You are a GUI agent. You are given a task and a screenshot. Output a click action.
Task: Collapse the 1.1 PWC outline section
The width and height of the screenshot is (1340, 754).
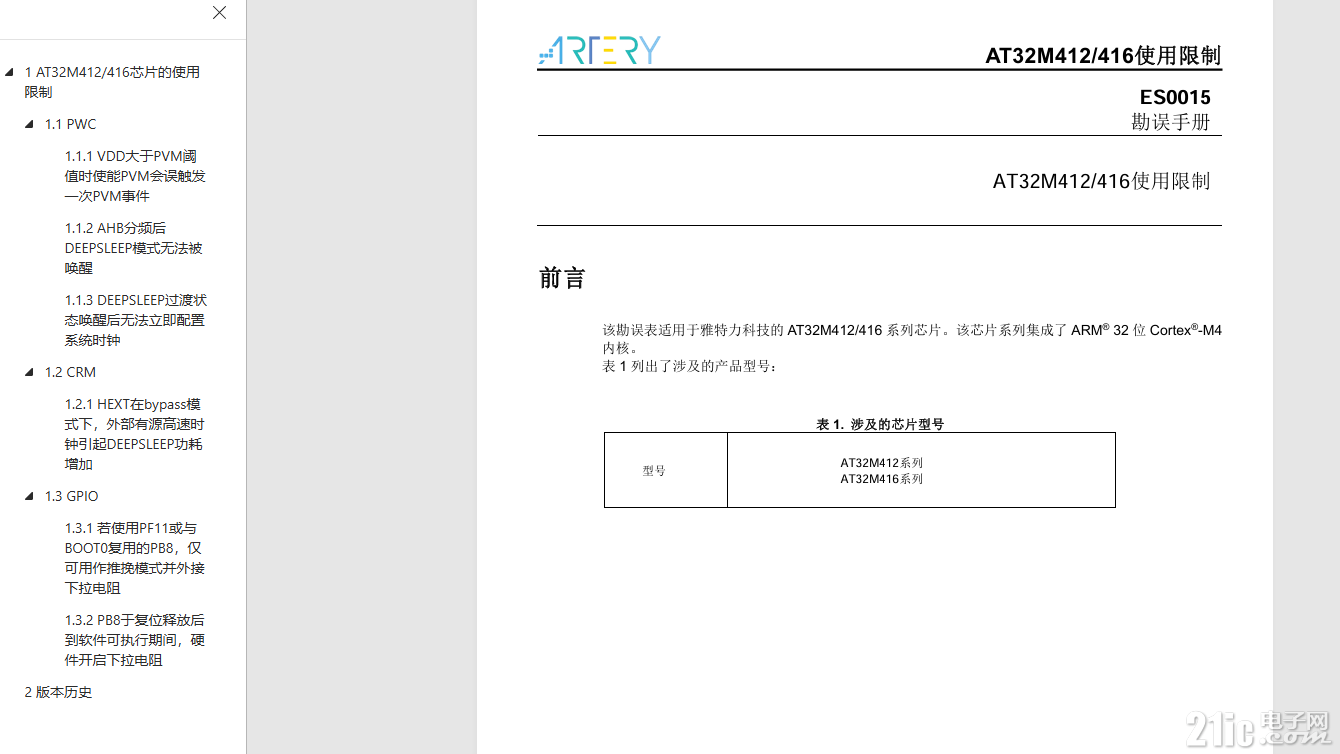click(x=29, y=124)
